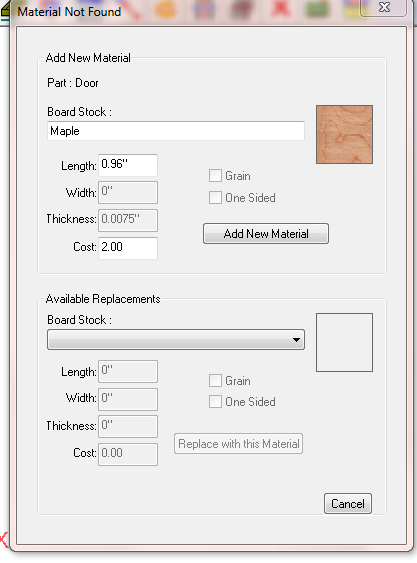This screenshot has width=417, height=563.
Task: Click the empty replacement material preview box
Action: point(344,342)
